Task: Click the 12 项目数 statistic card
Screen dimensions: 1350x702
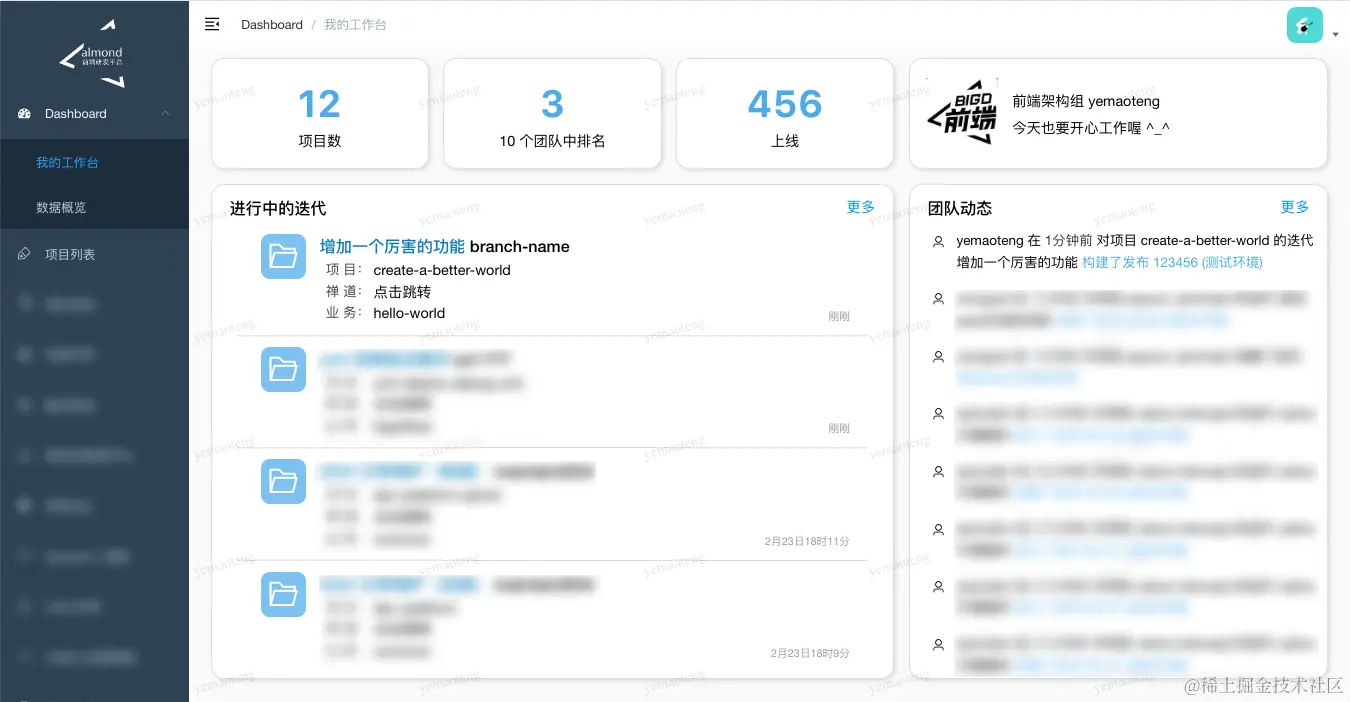Action: tap(320, 113)
